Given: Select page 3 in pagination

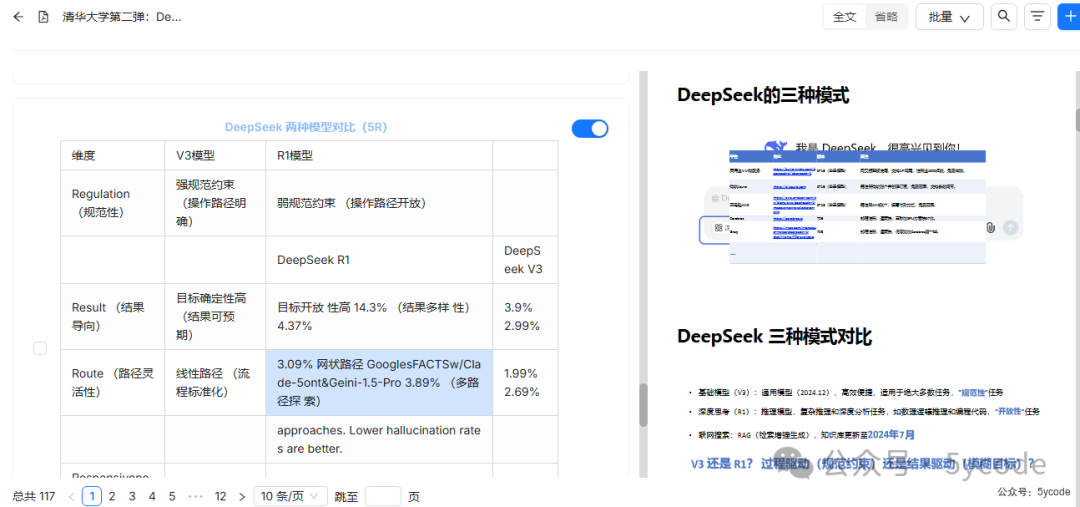Looking at the screenshot, I should point(132,496).
